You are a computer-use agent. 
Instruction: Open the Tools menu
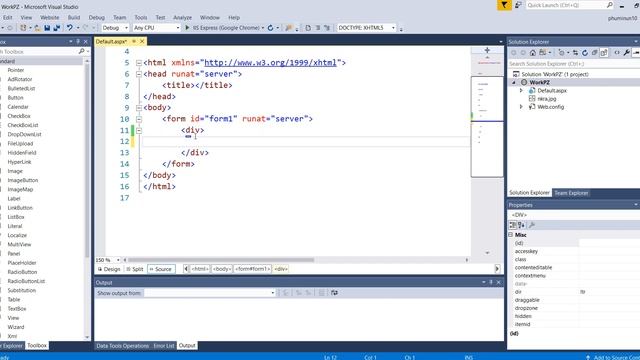coord(141,18)
